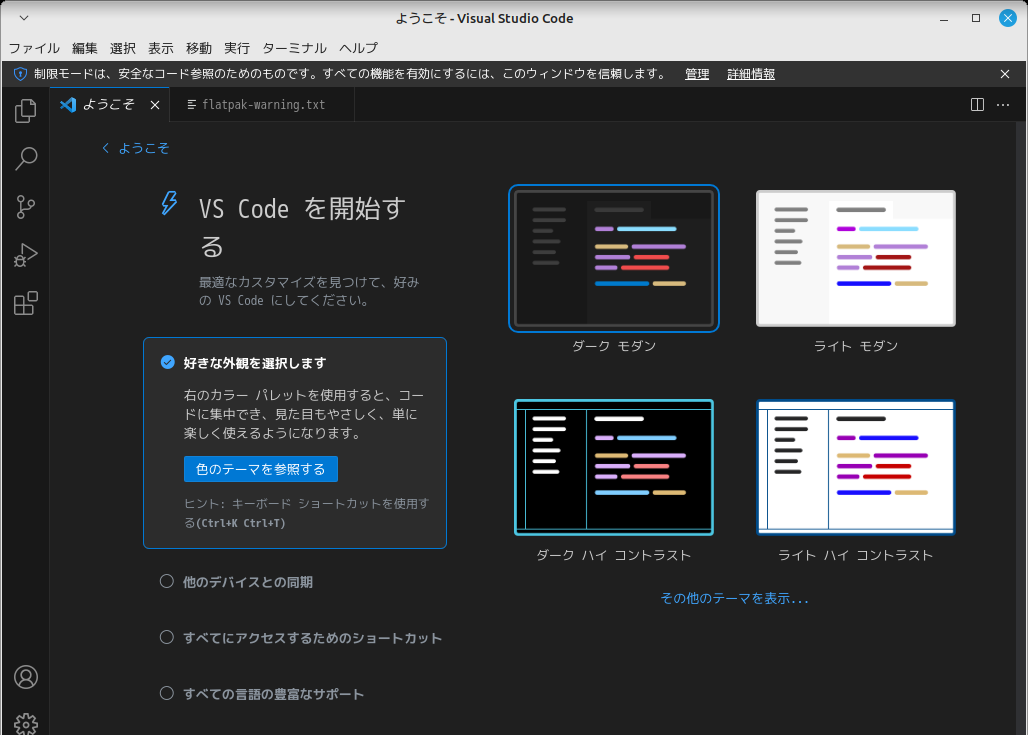Open the 編集 menu
The height and width of the screenshot is (735, 1028).
(85, 48)
